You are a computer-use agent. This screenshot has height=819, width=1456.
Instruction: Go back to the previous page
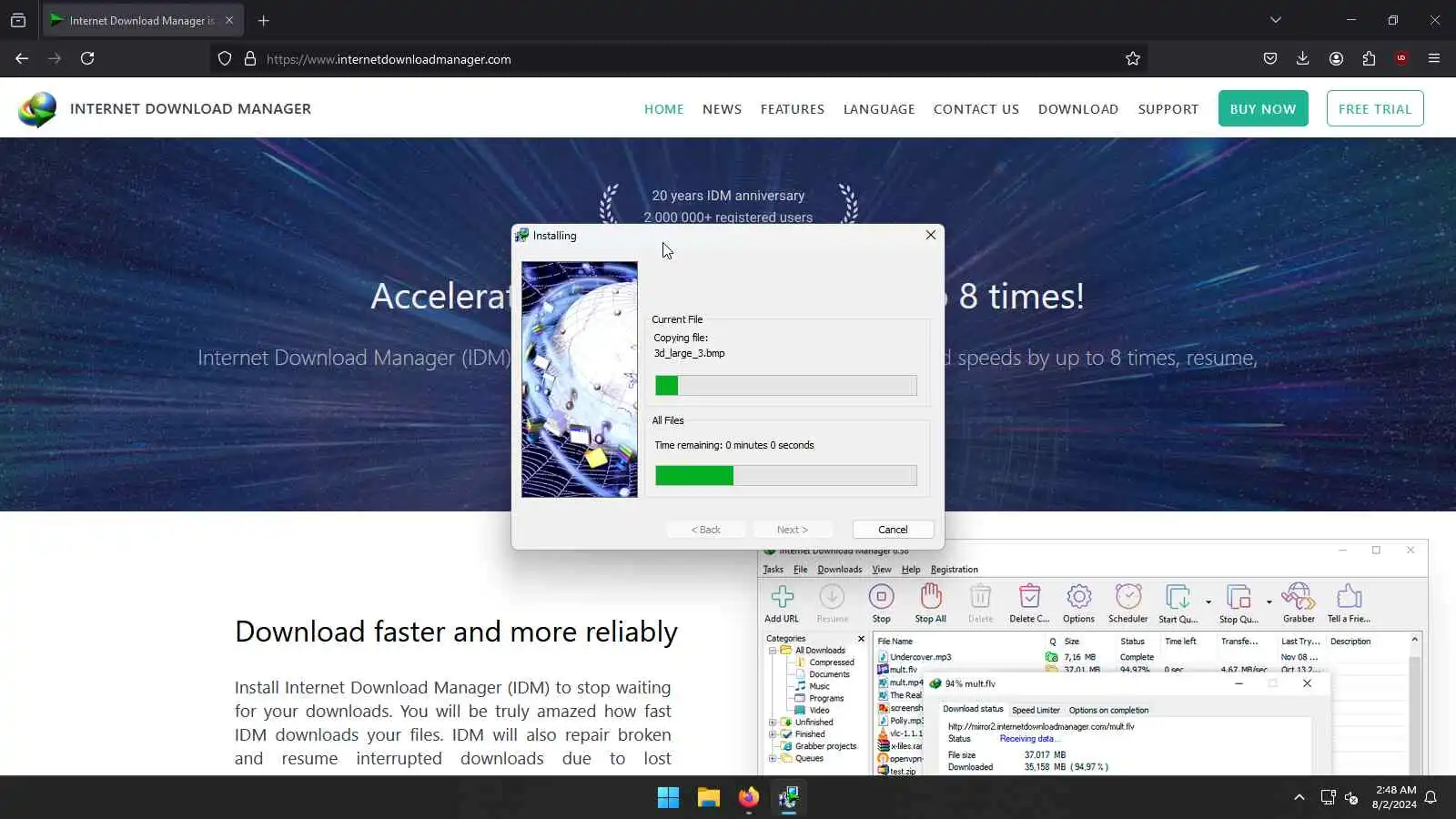pyautogui.click(x=22, y=58)
